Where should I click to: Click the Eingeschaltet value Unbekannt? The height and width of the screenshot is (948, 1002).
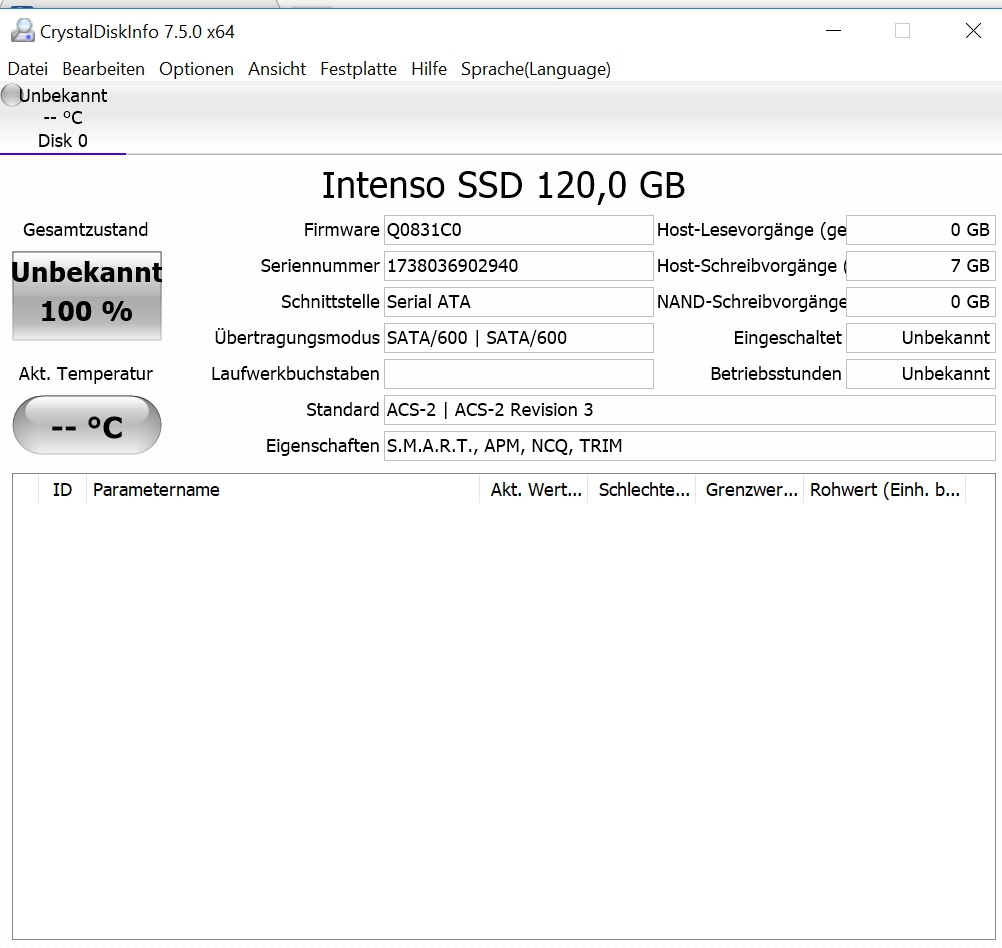pyautogui.click(x=921, y=338)
